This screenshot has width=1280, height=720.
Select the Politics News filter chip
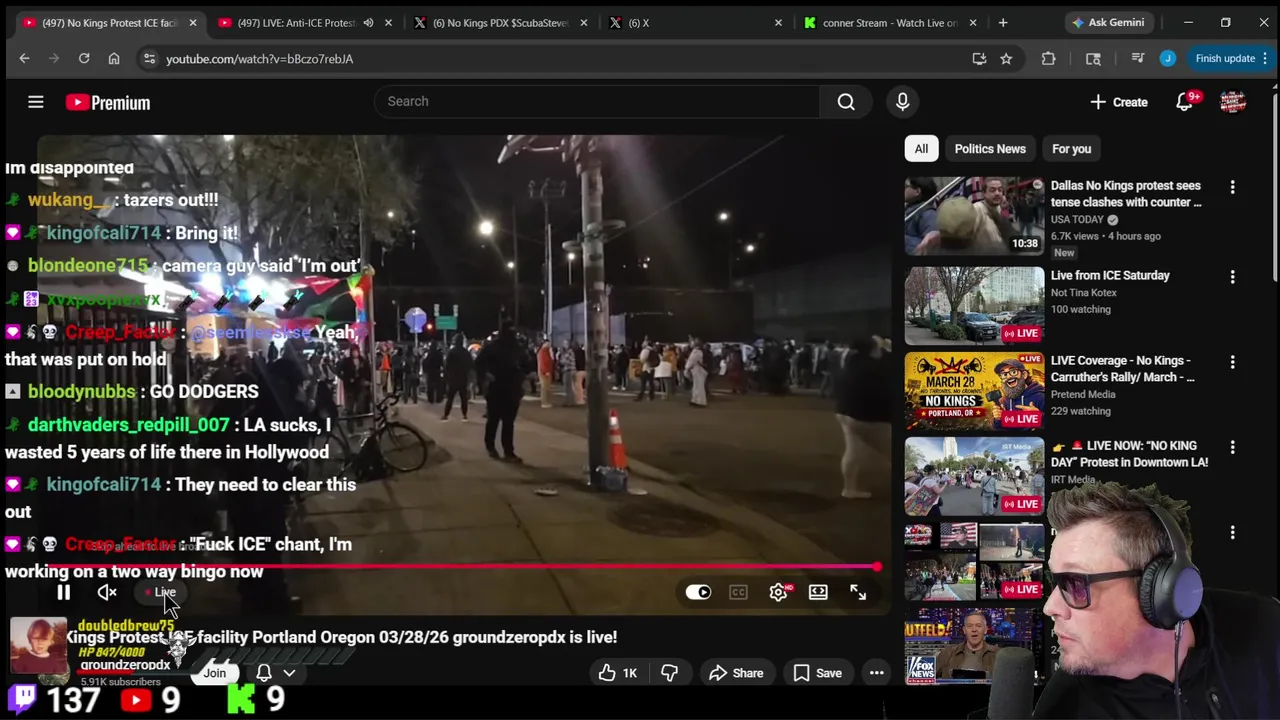click(x=990, y=149)
